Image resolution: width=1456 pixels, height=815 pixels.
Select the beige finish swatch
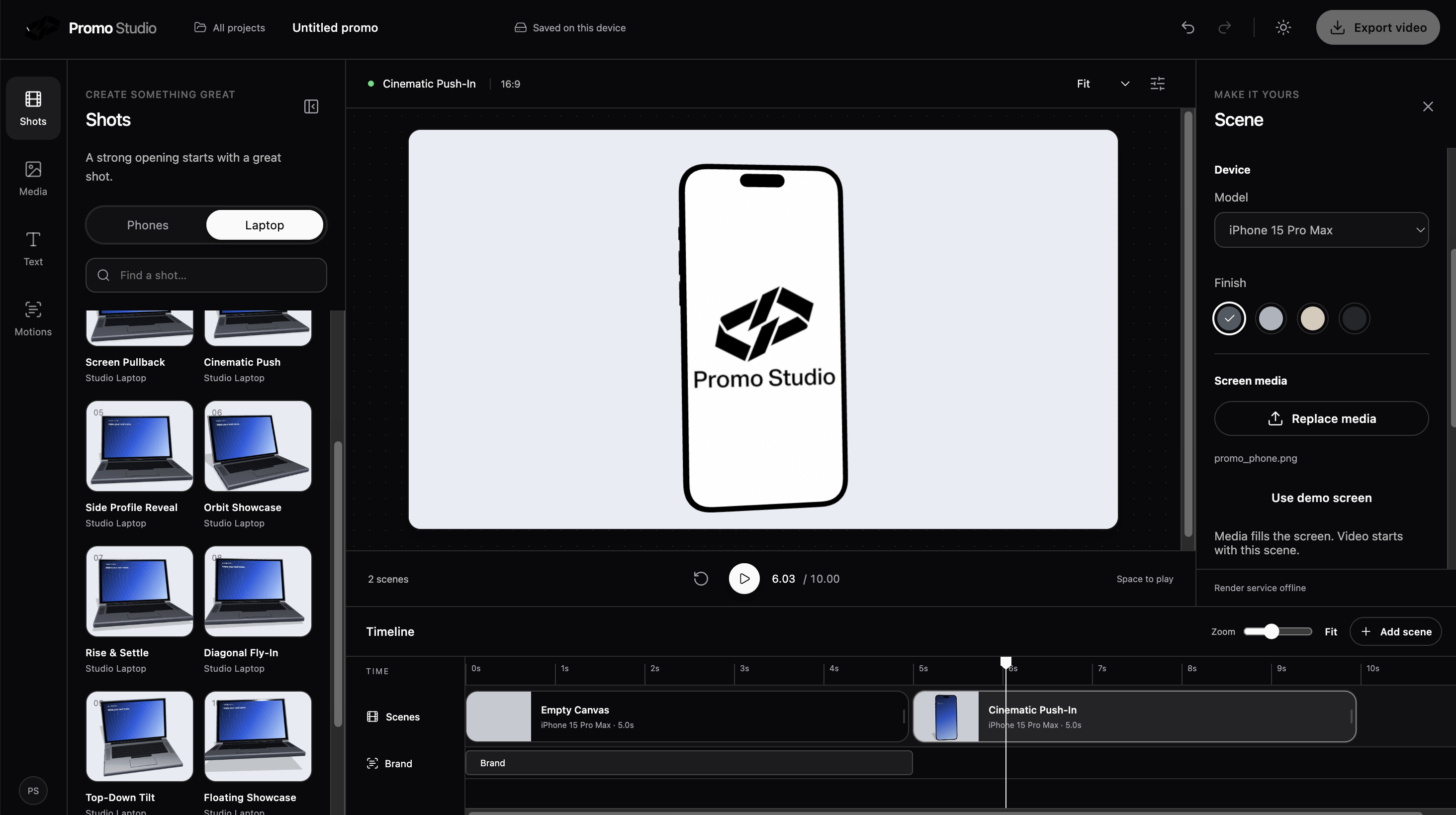click(x=1312, y=318)
